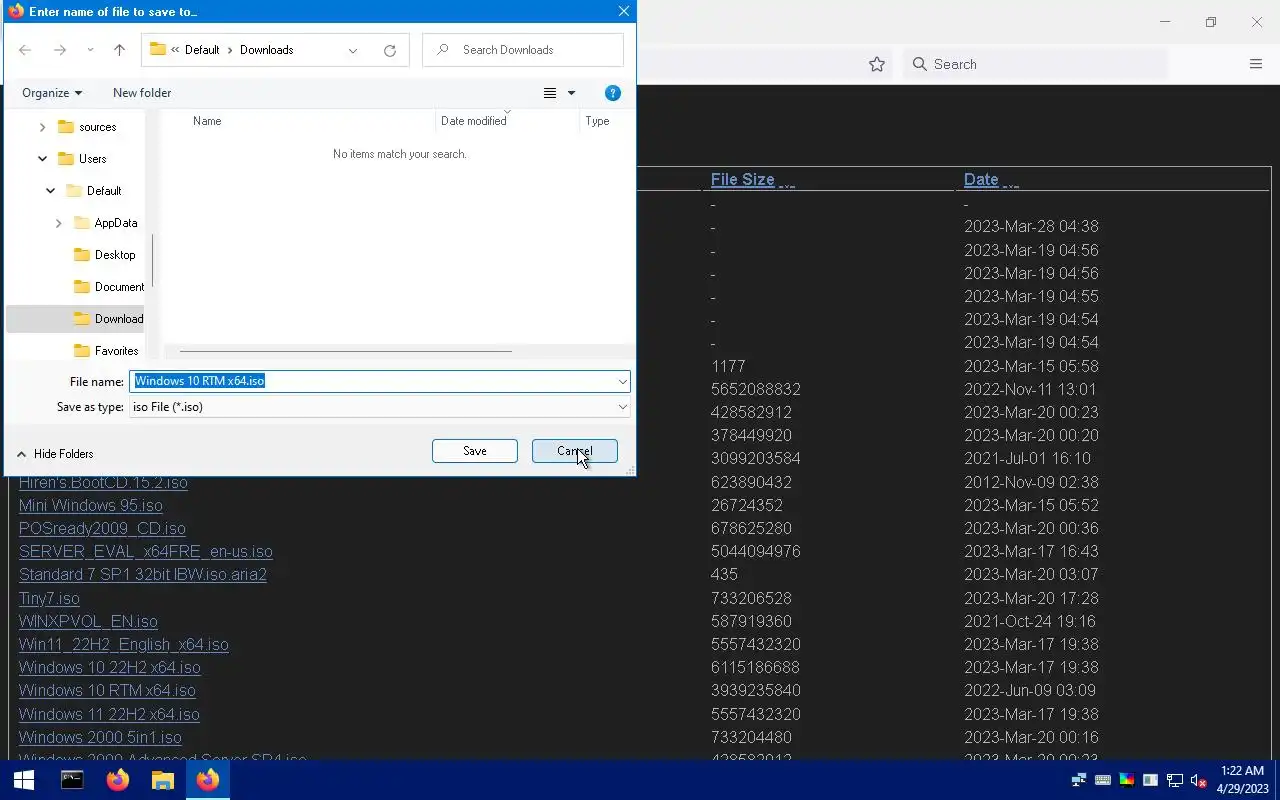The width and height of the screenshot is (1280, 800).
Task: Go forward in the save dialog
Action: pos(60,50)
